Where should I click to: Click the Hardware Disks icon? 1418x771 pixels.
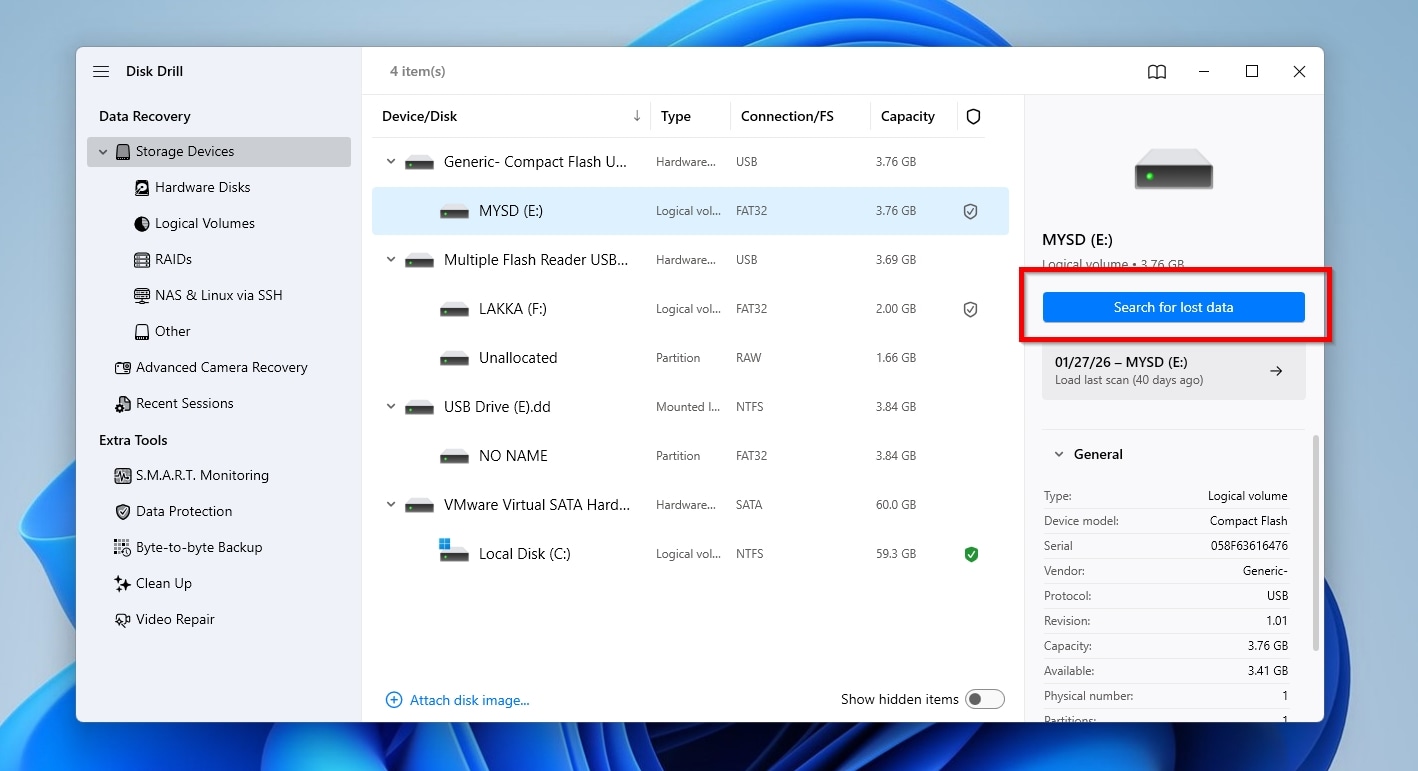click(x=142, y=188)
